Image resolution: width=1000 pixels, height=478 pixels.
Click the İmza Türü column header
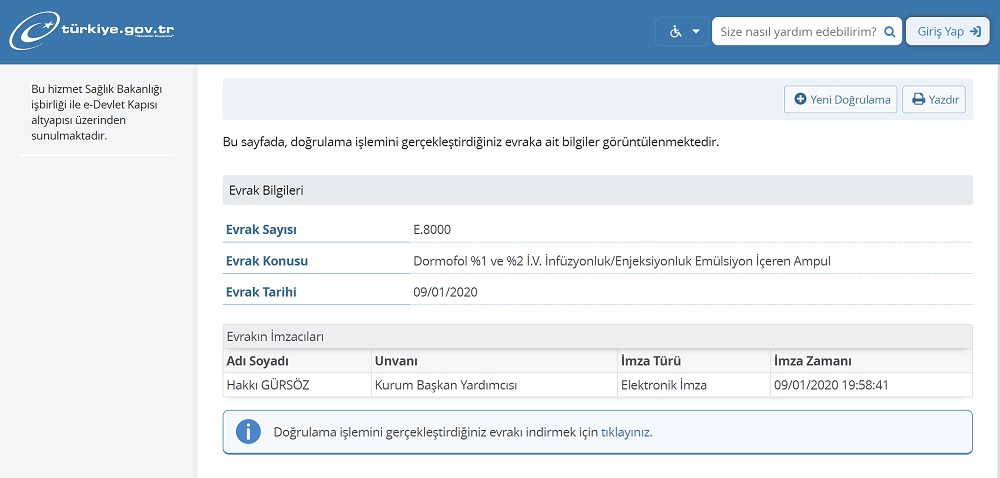pyautogui.click(x=651, y=361)
